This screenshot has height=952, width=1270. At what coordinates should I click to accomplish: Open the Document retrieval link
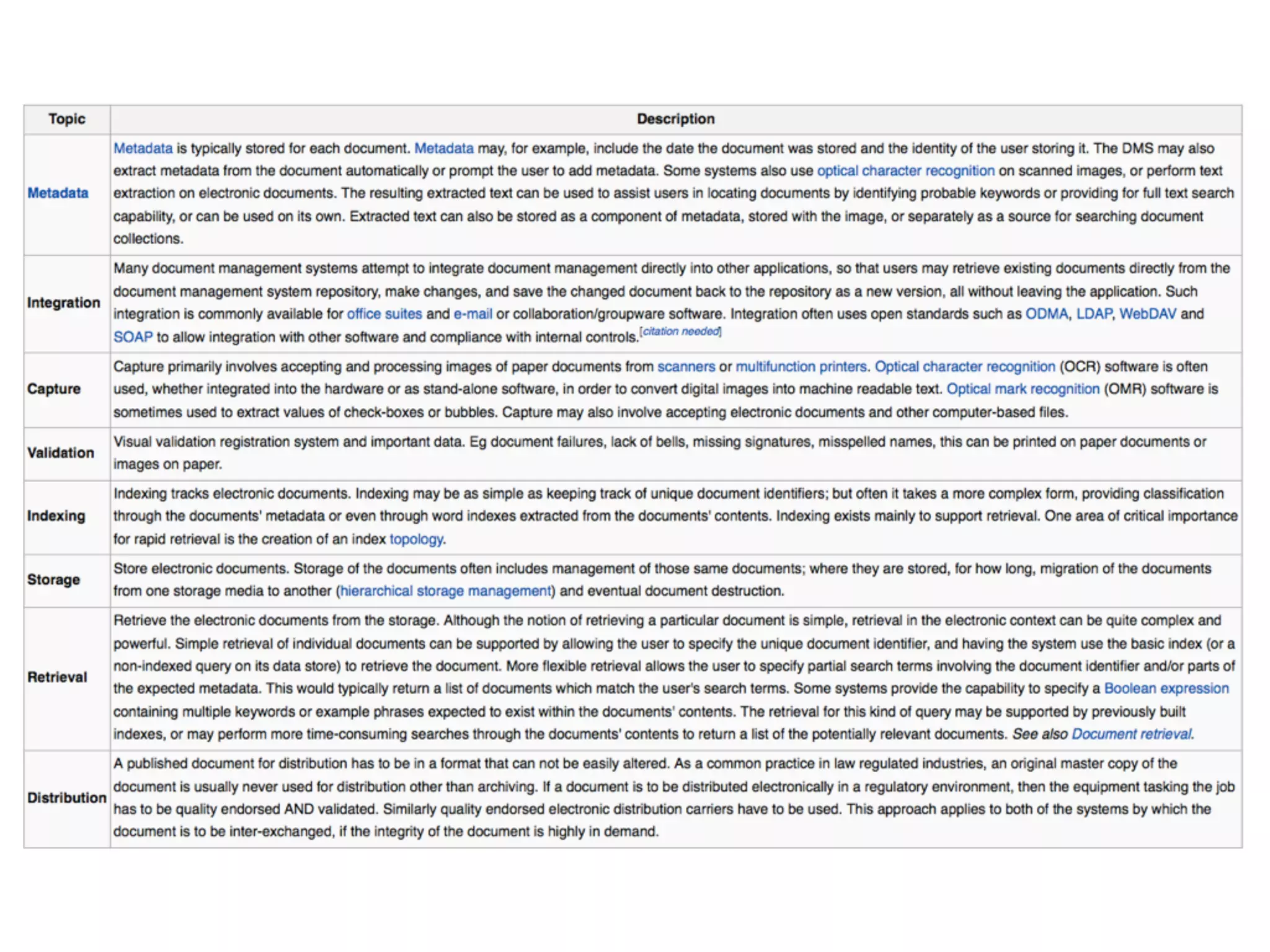pyautogui.click(x=1131, y=734)
